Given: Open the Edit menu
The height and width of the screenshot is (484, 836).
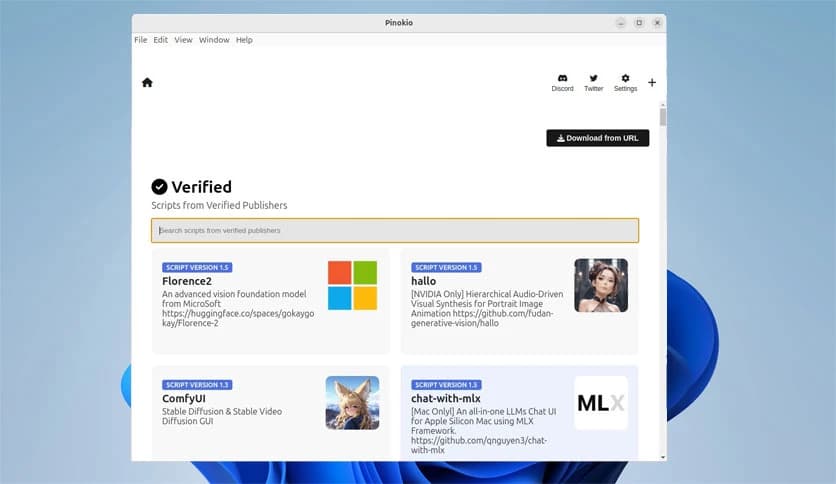Looking at the screenshot, I should 160,40.
